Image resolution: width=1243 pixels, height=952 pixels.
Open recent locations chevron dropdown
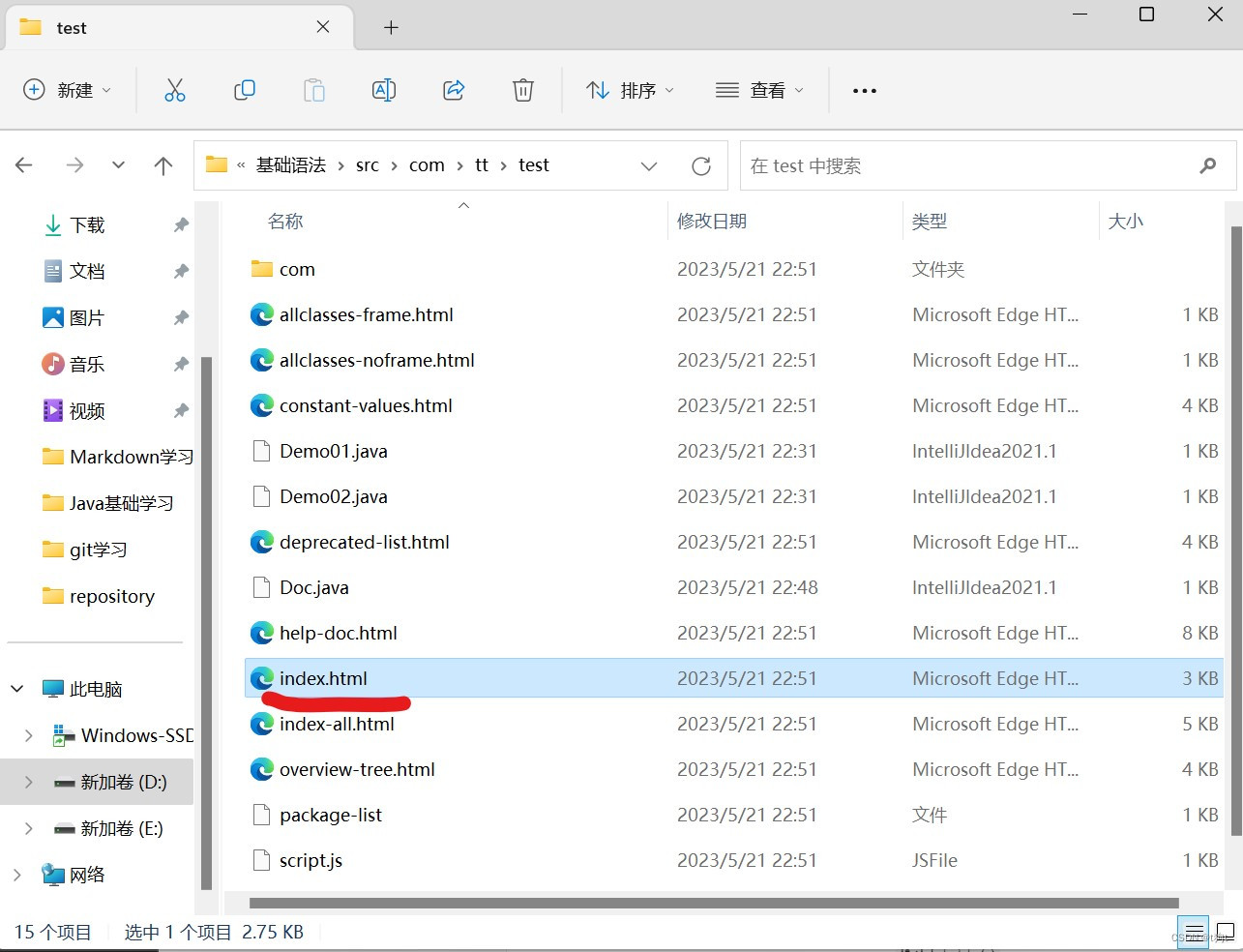(118, 165)
